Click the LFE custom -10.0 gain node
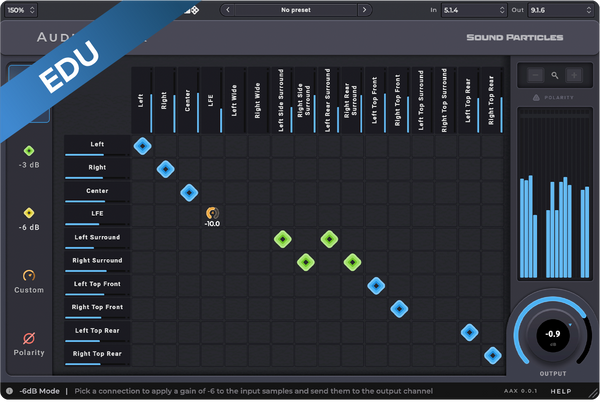Image resolution: width=600 pixels, height=417 pixels. point(212,217)
